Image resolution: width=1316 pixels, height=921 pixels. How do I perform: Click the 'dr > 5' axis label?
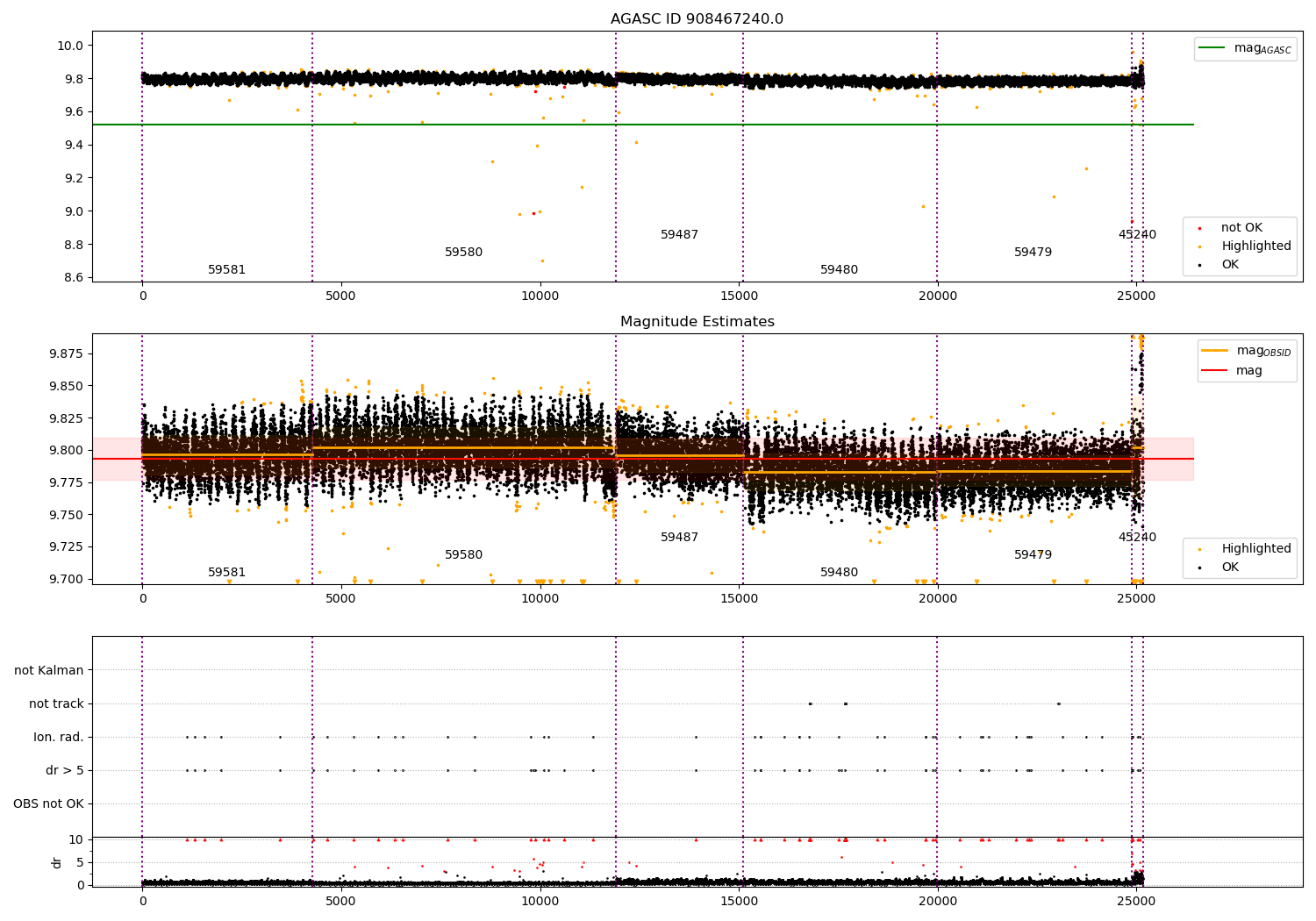coord(65,771)
